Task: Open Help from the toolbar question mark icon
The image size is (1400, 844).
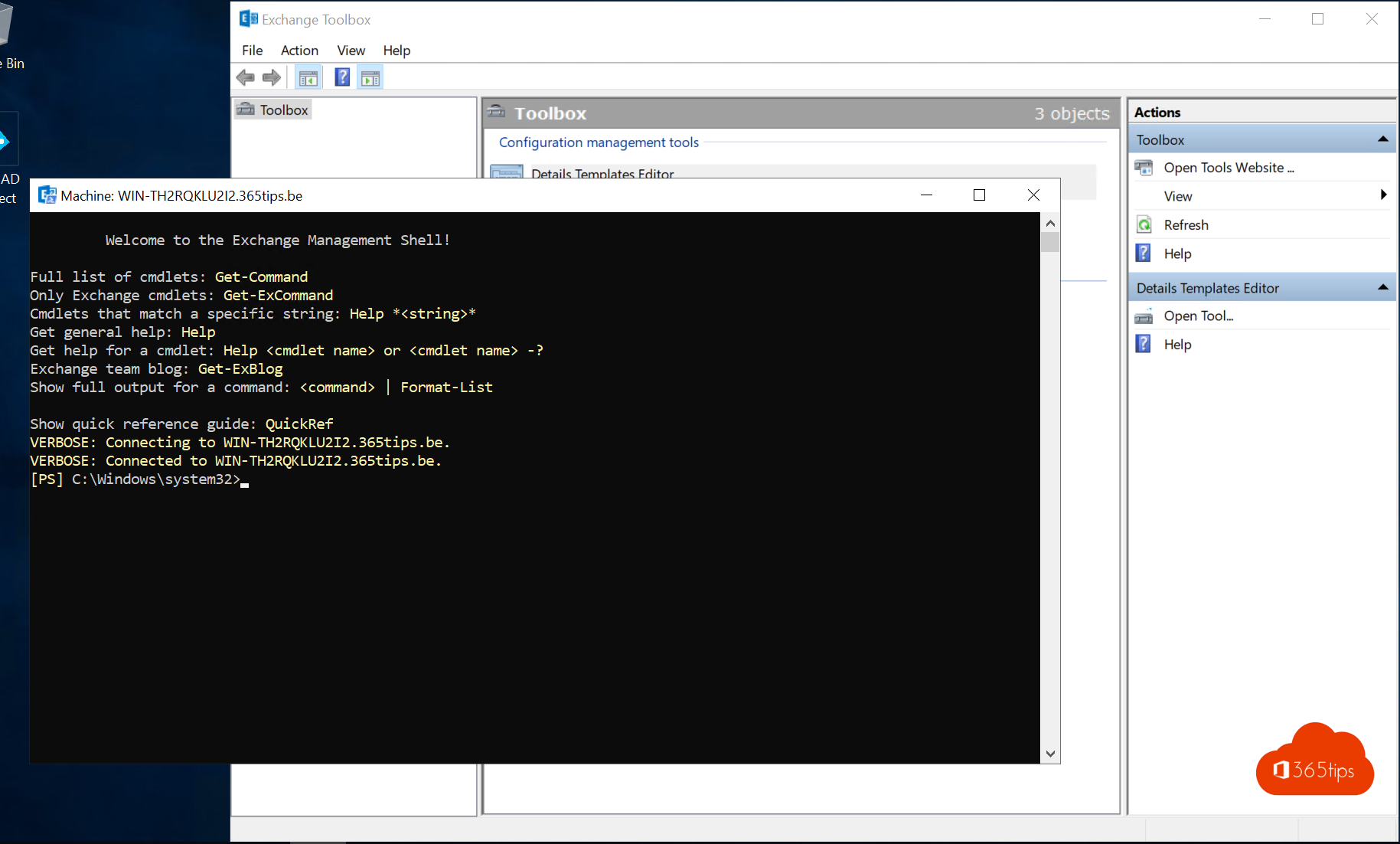Action: pos(342,77)
